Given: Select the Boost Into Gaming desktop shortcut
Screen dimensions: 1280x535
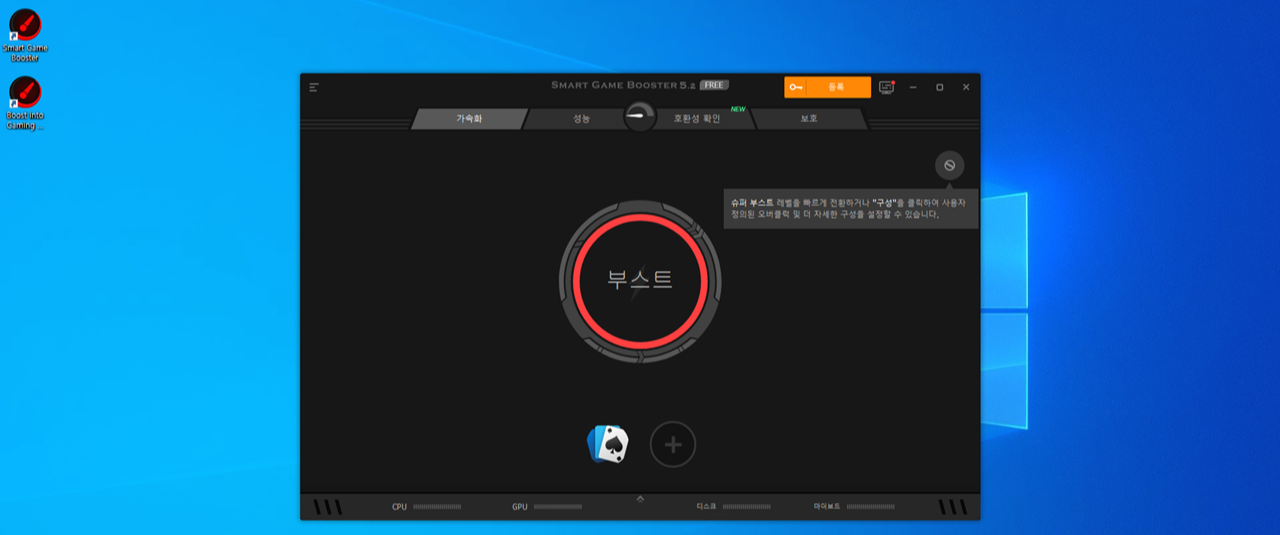Looking at the screenshot, I should click(25, 104).
